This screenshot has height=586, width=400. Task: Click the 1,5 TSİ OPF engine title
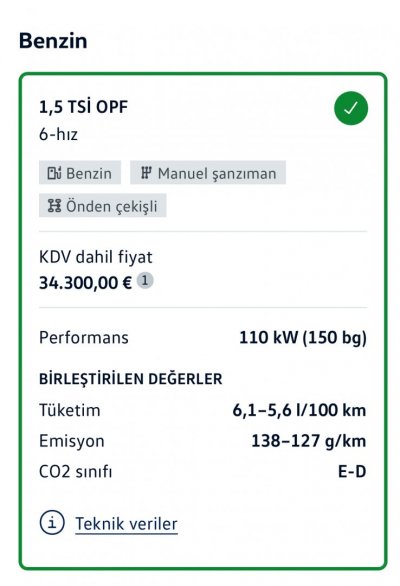pos(83,107)
